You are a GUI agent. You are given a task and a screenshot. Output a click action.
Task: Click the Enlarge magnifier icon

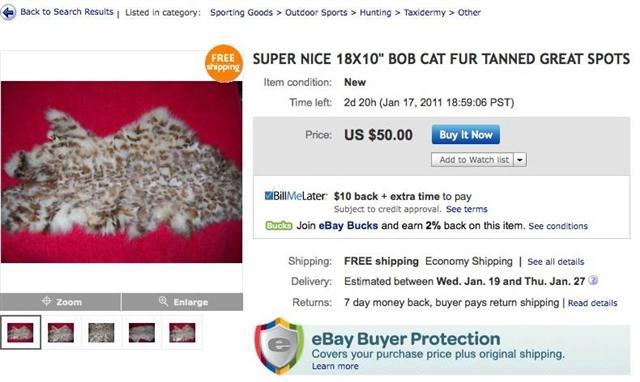click(163, 302)
